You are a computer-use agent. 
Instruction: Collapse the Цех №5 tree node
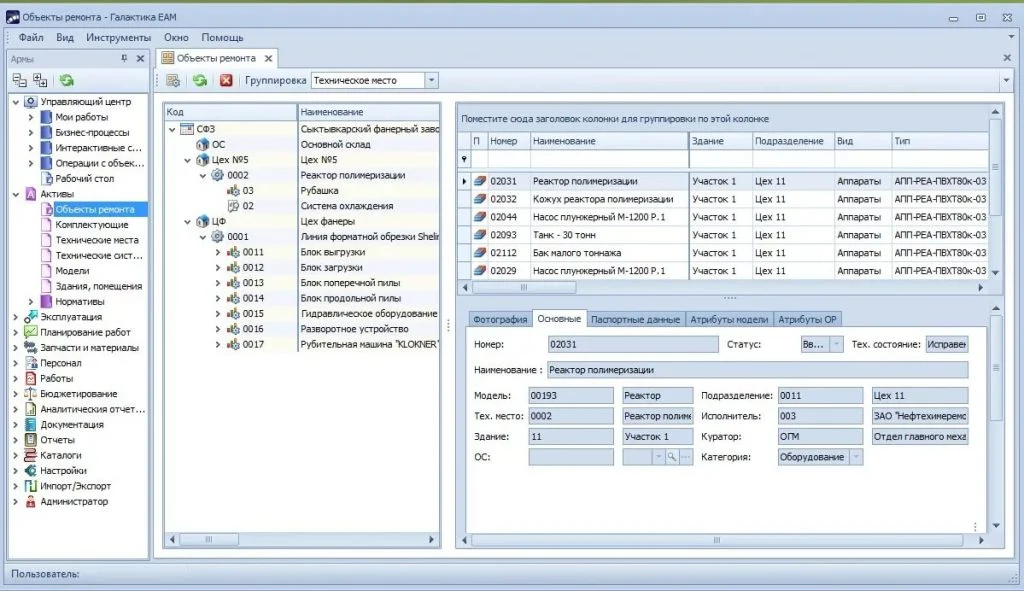pos(187,160)
